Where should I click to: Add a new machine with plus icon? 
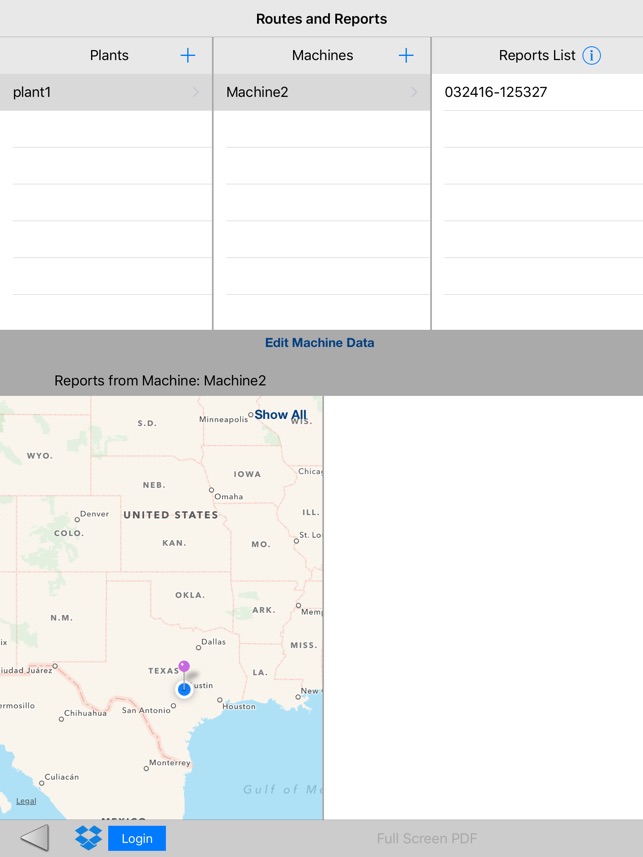click(406, 55)
